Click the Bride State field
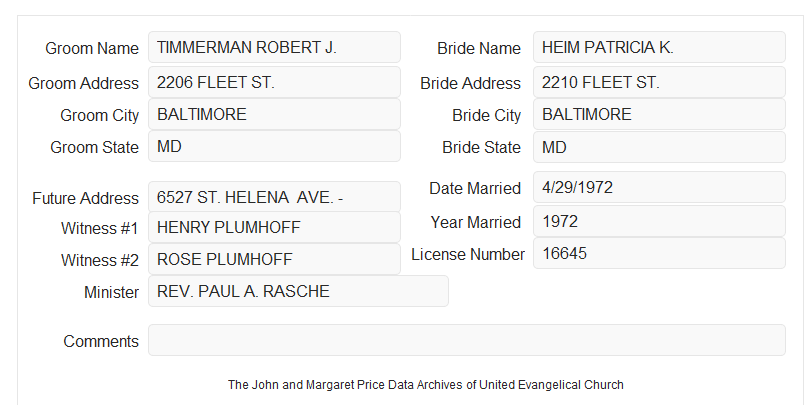 pyautogui.click(x=659, y=147)
